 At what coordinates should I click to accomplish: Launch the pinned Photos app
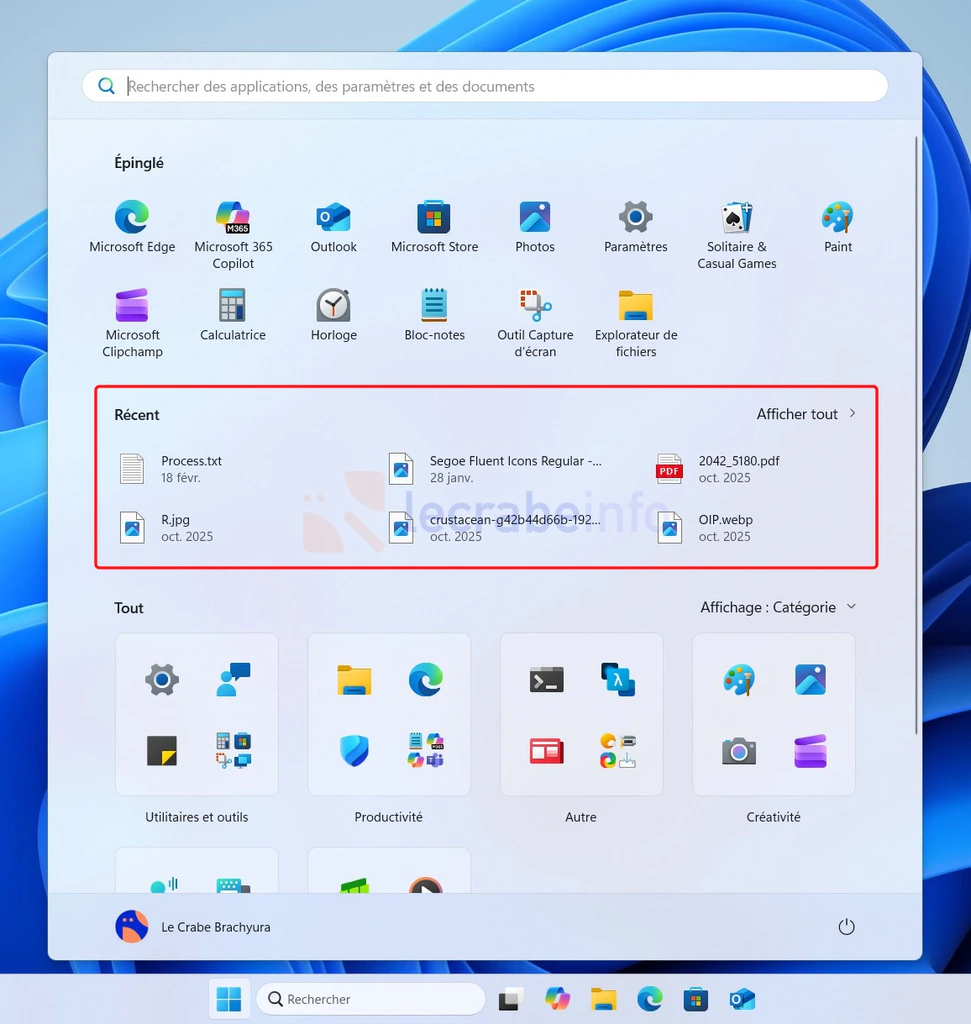pos(535,227)
